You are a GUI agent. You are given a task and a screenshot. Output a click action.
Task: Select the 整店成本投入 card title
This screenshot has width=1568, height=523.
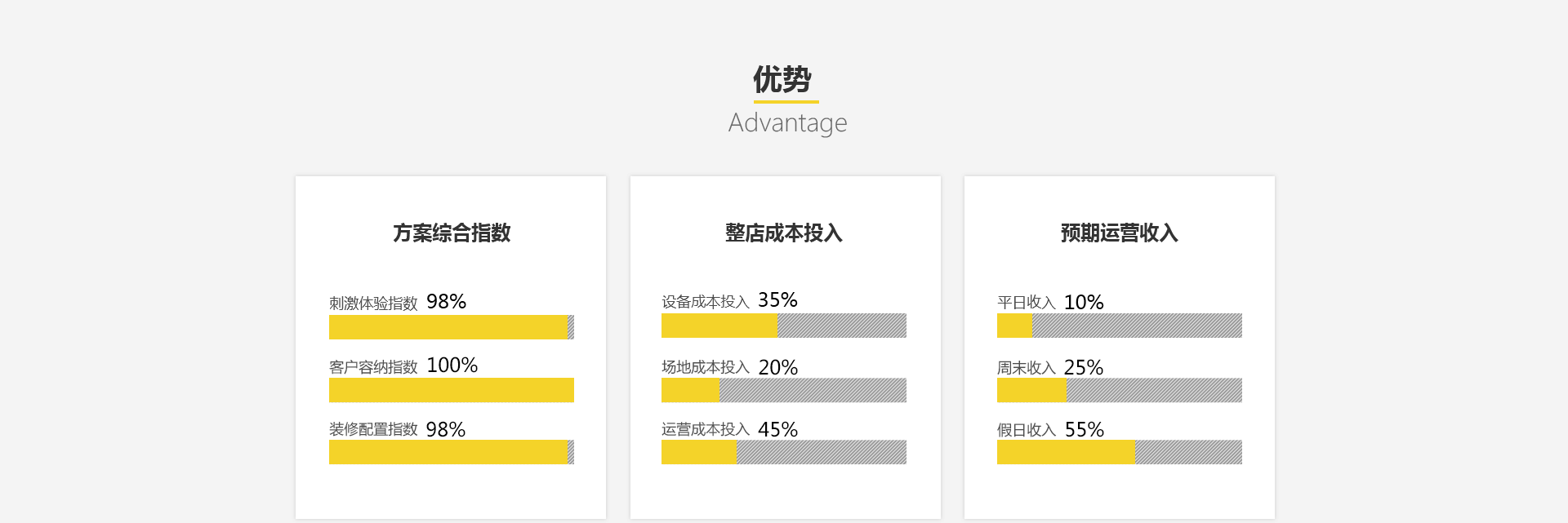[x=784, y=233]
